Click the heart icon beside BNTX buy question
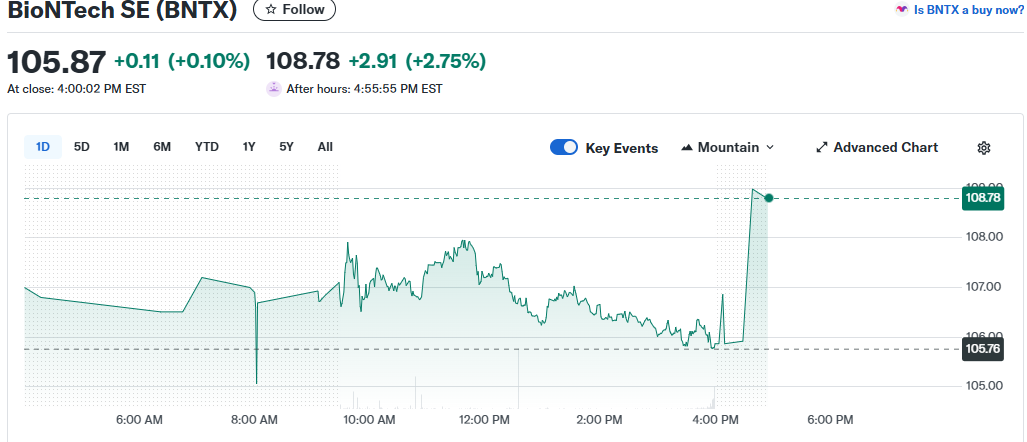Screen dimensions: 1027x442 tap(902, 9)
